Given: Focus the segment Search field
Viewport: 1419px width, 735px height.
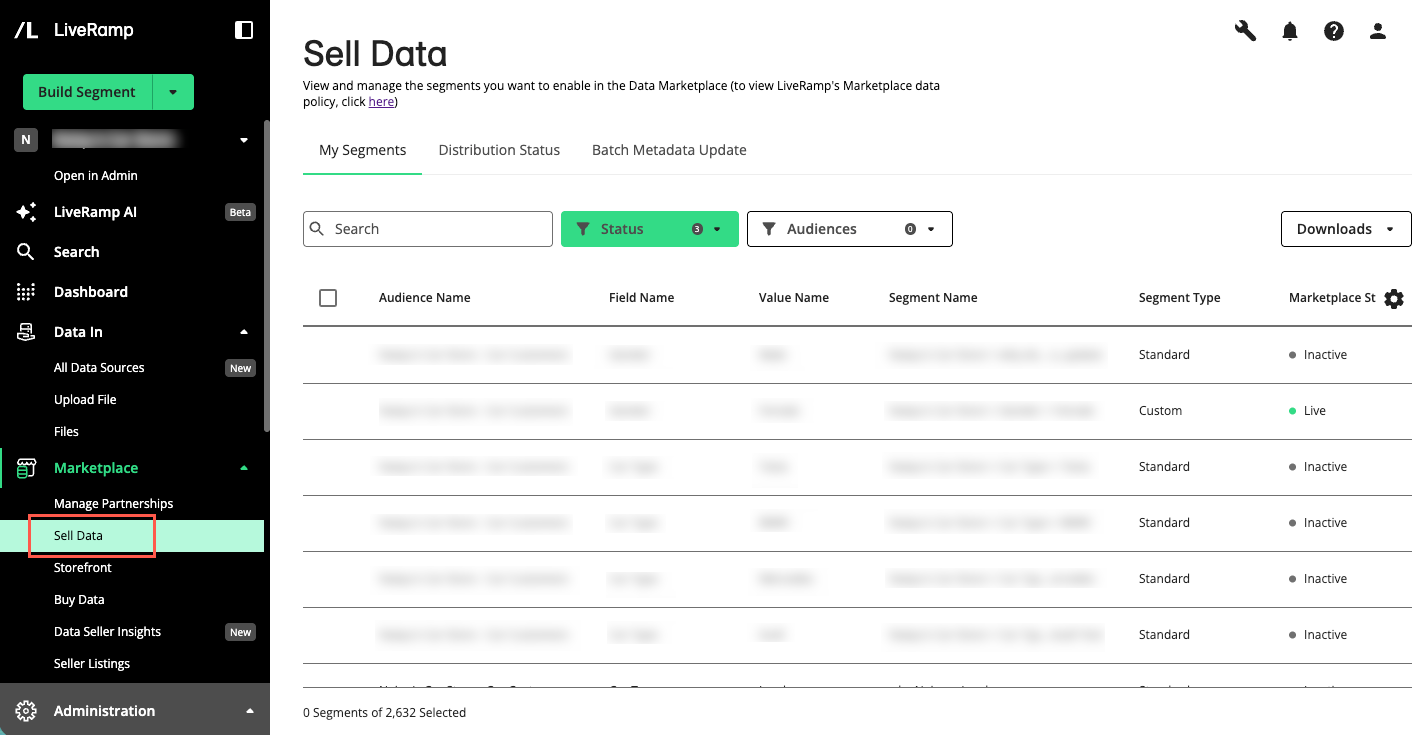Looking at the screenshot, I should click(428, 229).
